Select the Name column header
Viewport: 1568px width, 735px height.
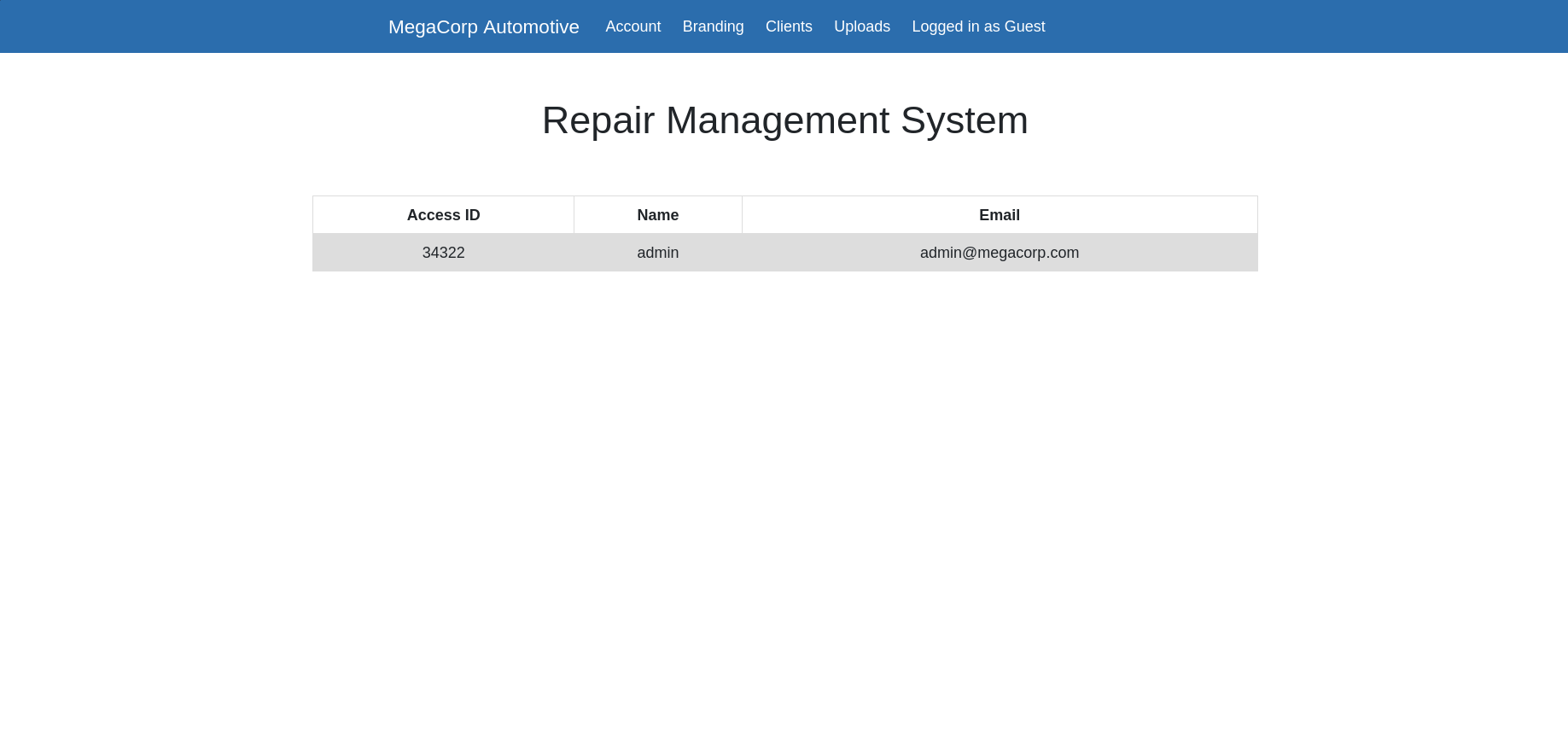[x=658, y=215]
